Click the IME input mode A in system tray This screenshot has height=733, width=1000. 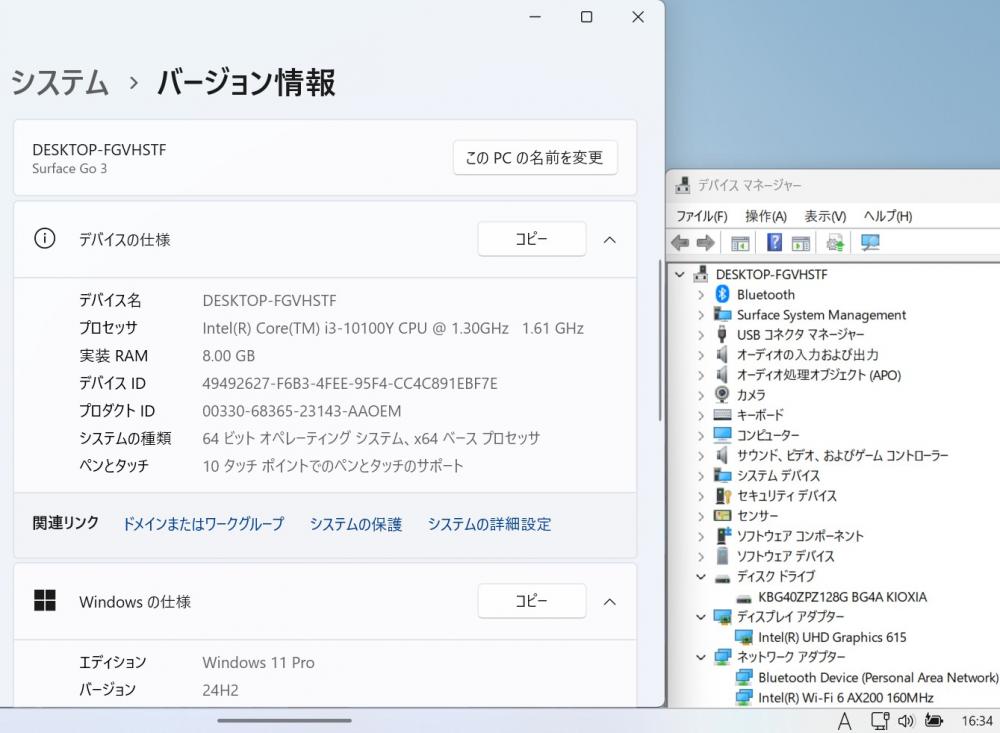[x=844, y=722]
